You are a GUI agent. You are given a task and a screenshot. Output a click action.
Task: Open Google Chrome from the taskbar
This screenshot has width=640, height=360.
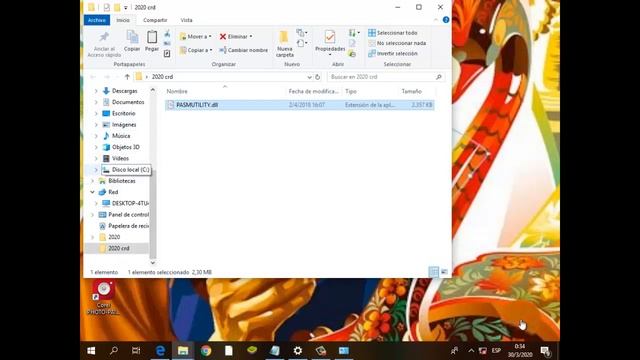(206, 351)
